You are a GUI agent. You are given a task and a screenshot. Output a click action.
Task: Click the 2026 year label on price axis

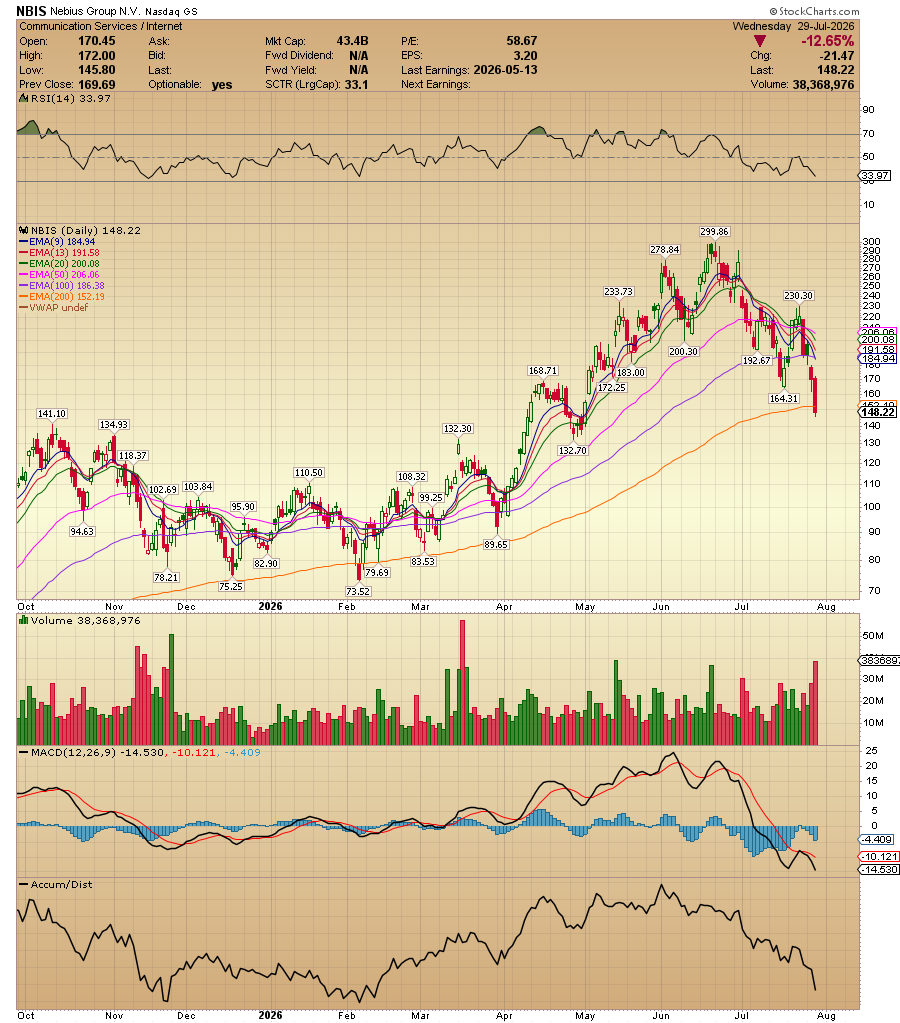[x=270, y=606]
